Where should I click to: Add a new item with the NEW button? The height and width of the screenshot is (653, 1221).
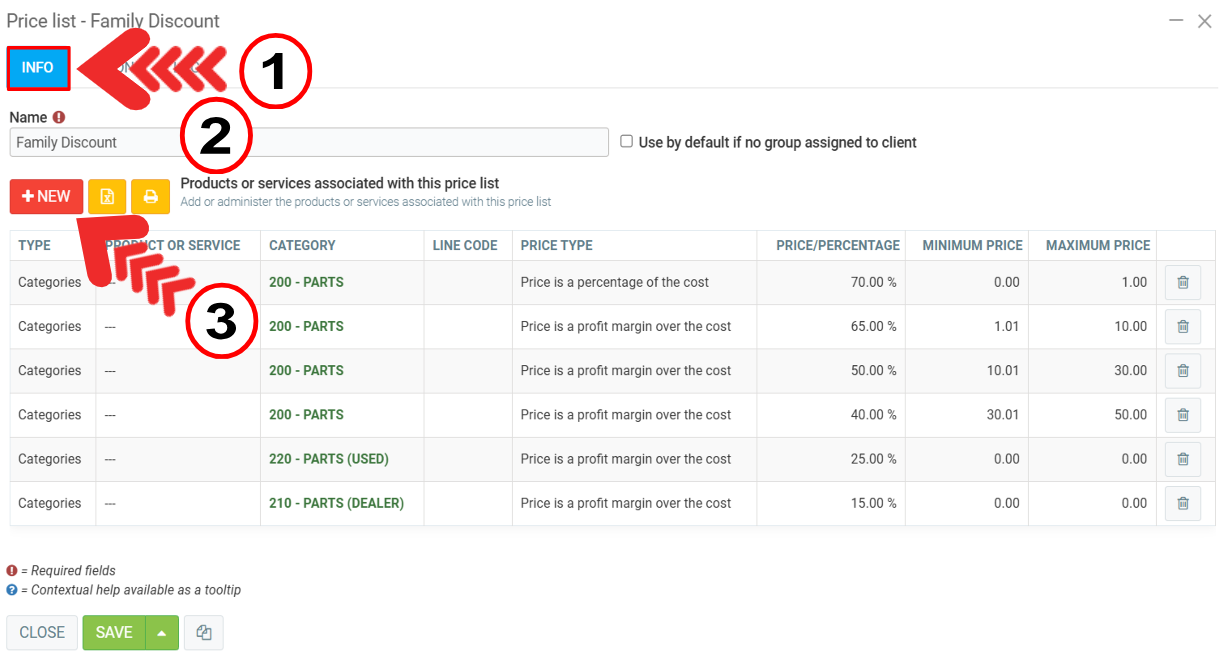coord(46,197)
